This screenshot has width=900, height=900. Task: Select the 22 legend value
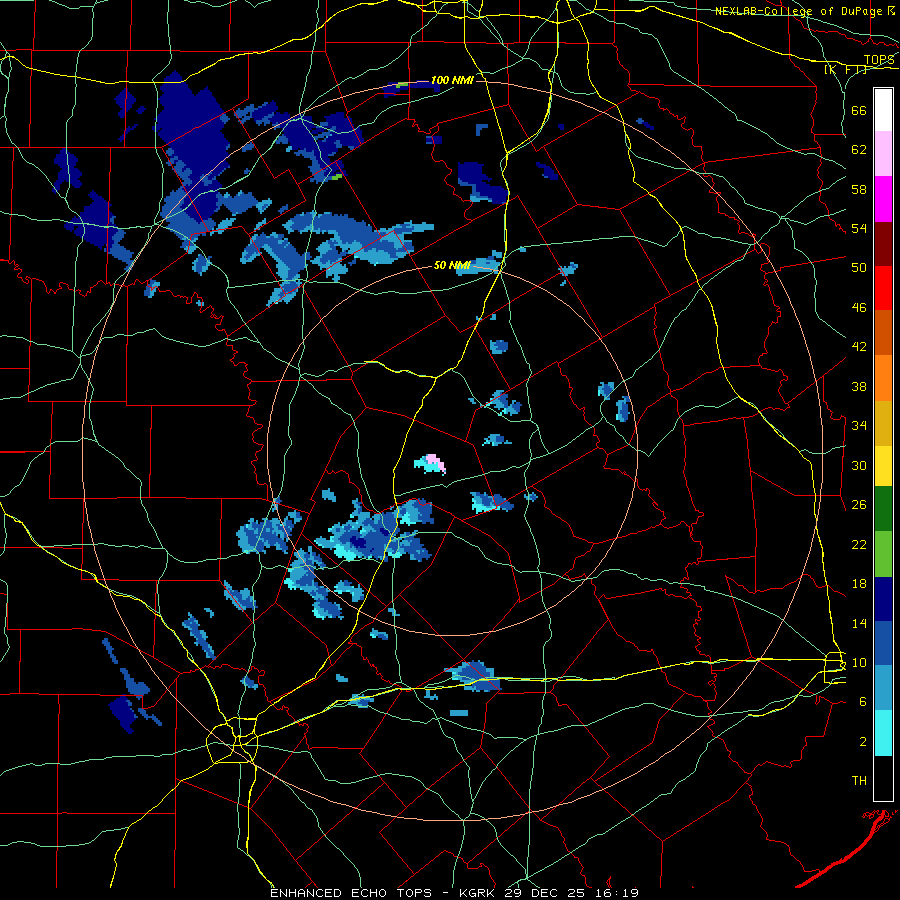pyautogui.click(x=859, y=544)
